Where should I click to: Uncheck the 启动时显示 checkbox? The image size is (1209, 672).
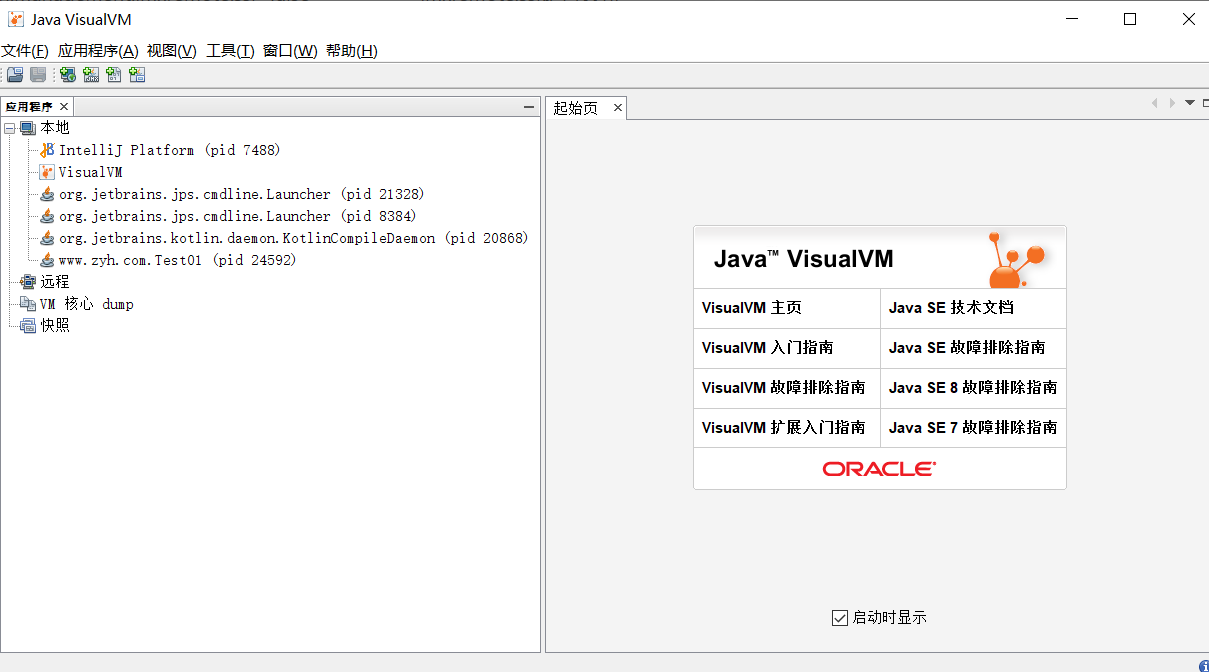(839, 618)
